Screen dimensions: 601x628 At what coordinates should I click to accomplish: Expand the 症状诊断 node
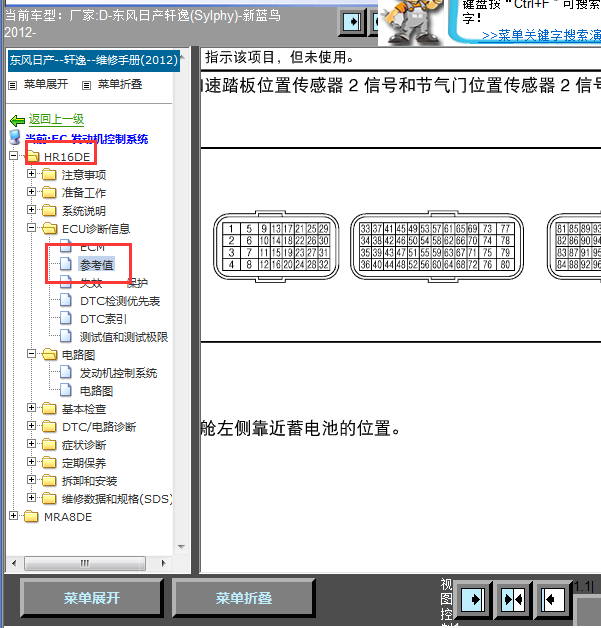31,443
